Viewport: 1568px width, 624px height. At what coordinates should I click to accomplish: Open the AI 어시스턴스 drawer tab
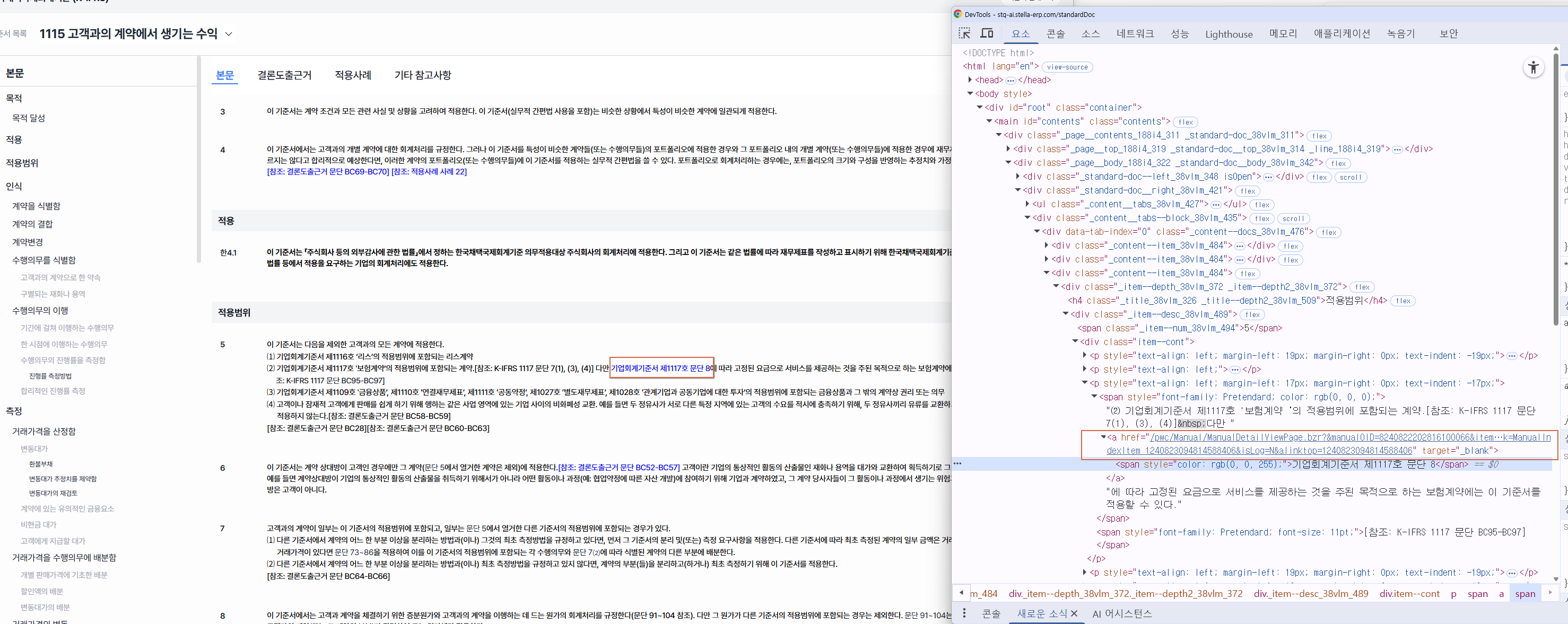tap(1121, 613)
